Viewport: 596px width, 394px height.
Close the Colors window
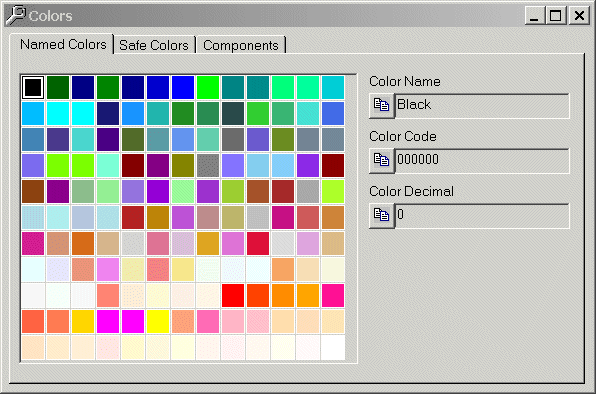(579, 16)
